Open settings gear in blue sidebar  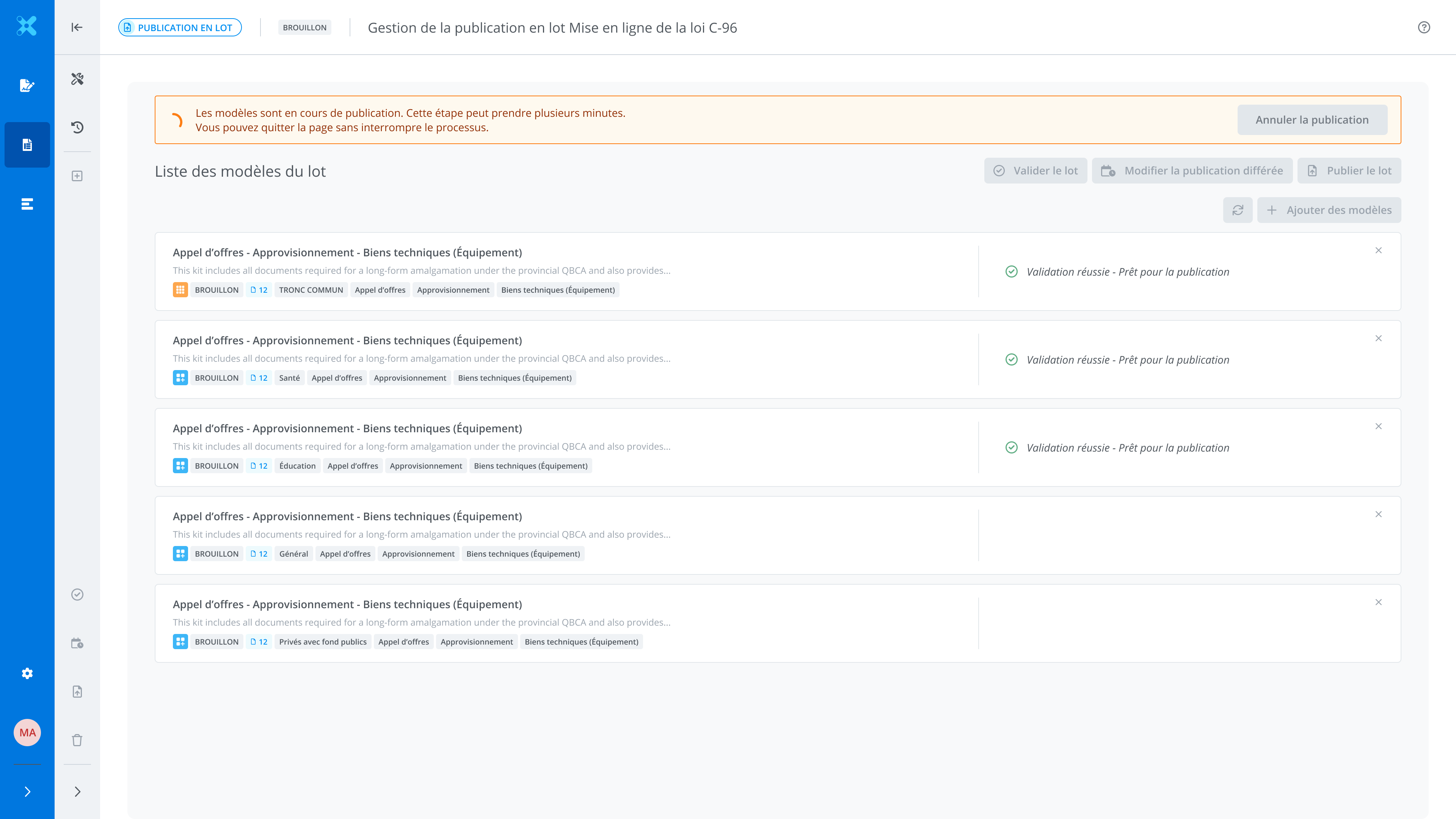[x=27, y=673]
